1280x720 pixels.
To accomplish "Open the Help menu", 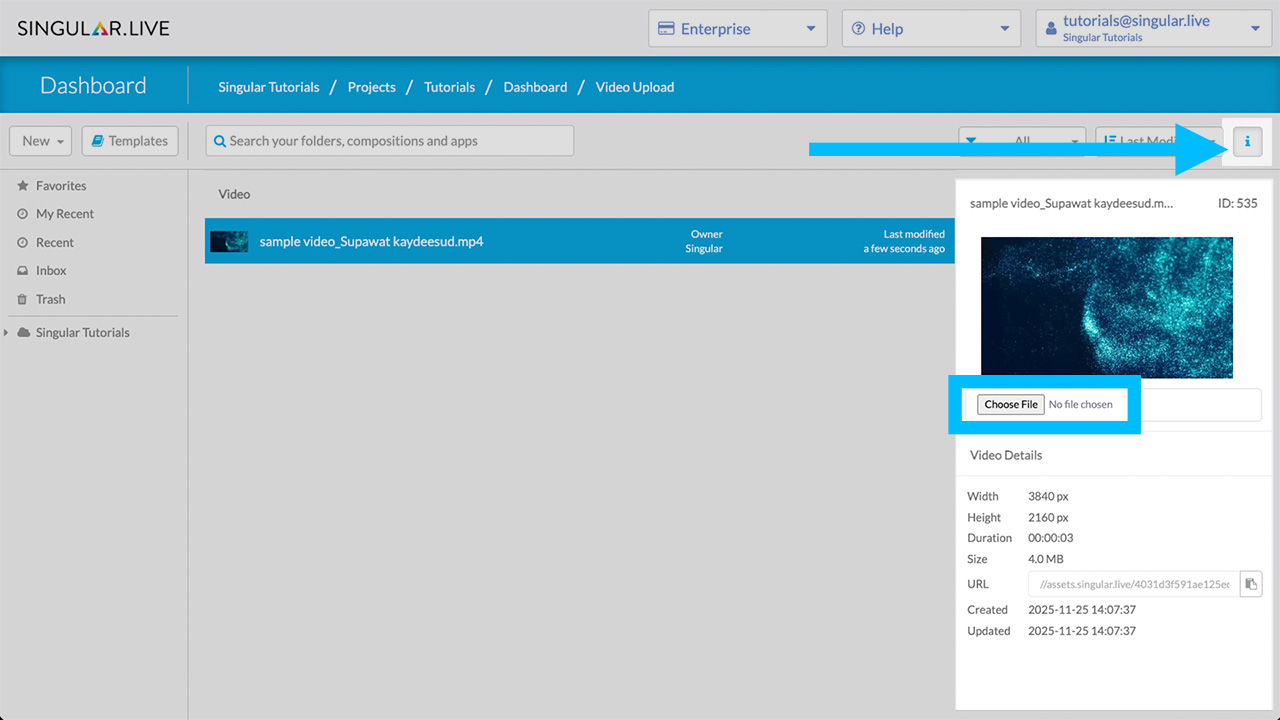I will click(x=930, y=28).
